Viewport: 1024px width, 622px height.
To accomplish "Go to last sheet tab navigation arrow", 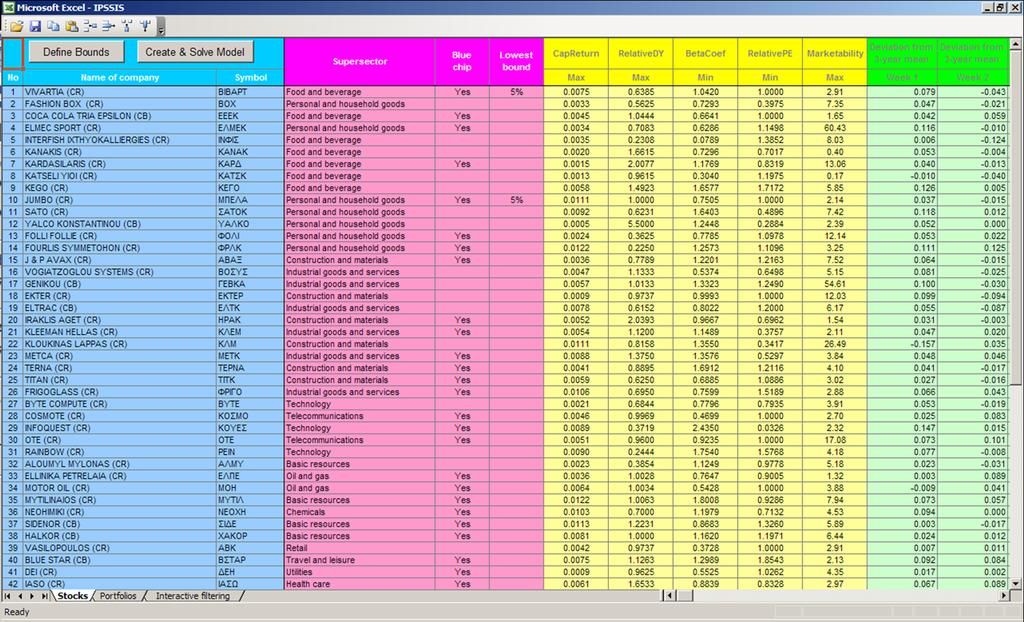I will [44, 596].
